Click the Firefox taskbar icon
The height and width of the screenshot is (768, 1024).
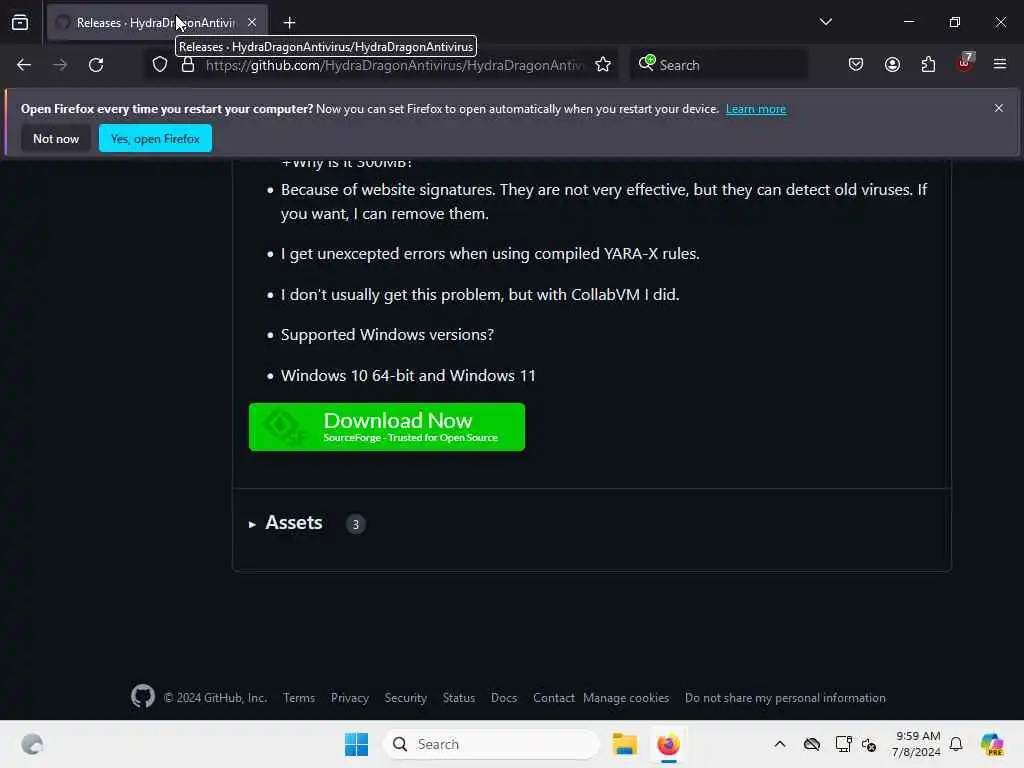pos(668,744)
